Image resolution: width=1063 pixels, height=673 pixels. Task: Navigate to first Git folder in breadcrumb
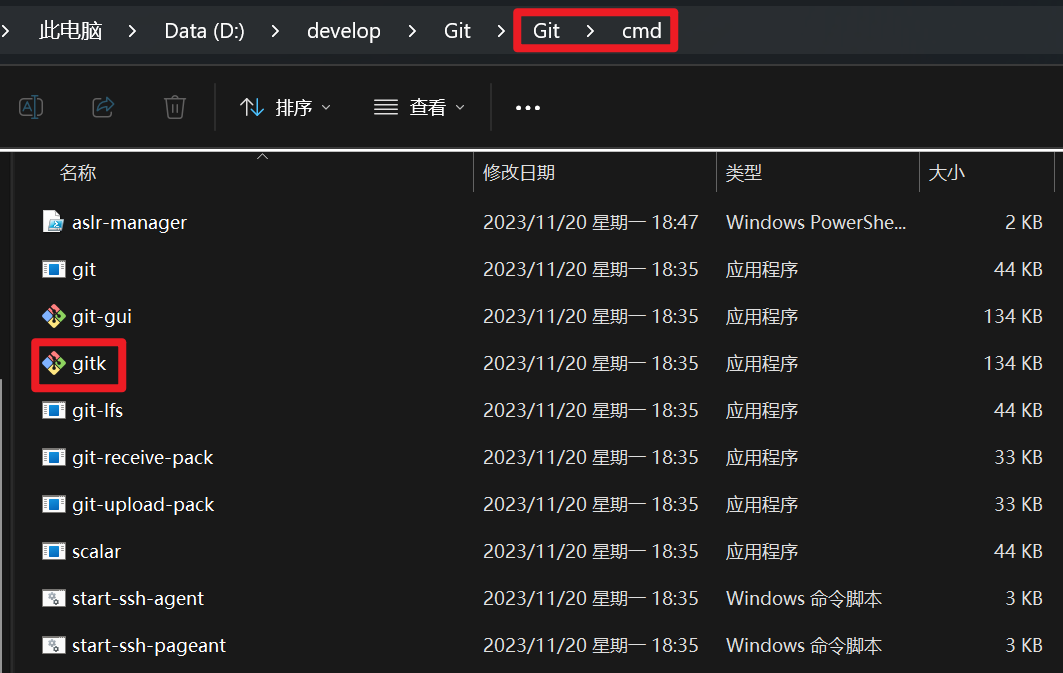coord(457,30)
